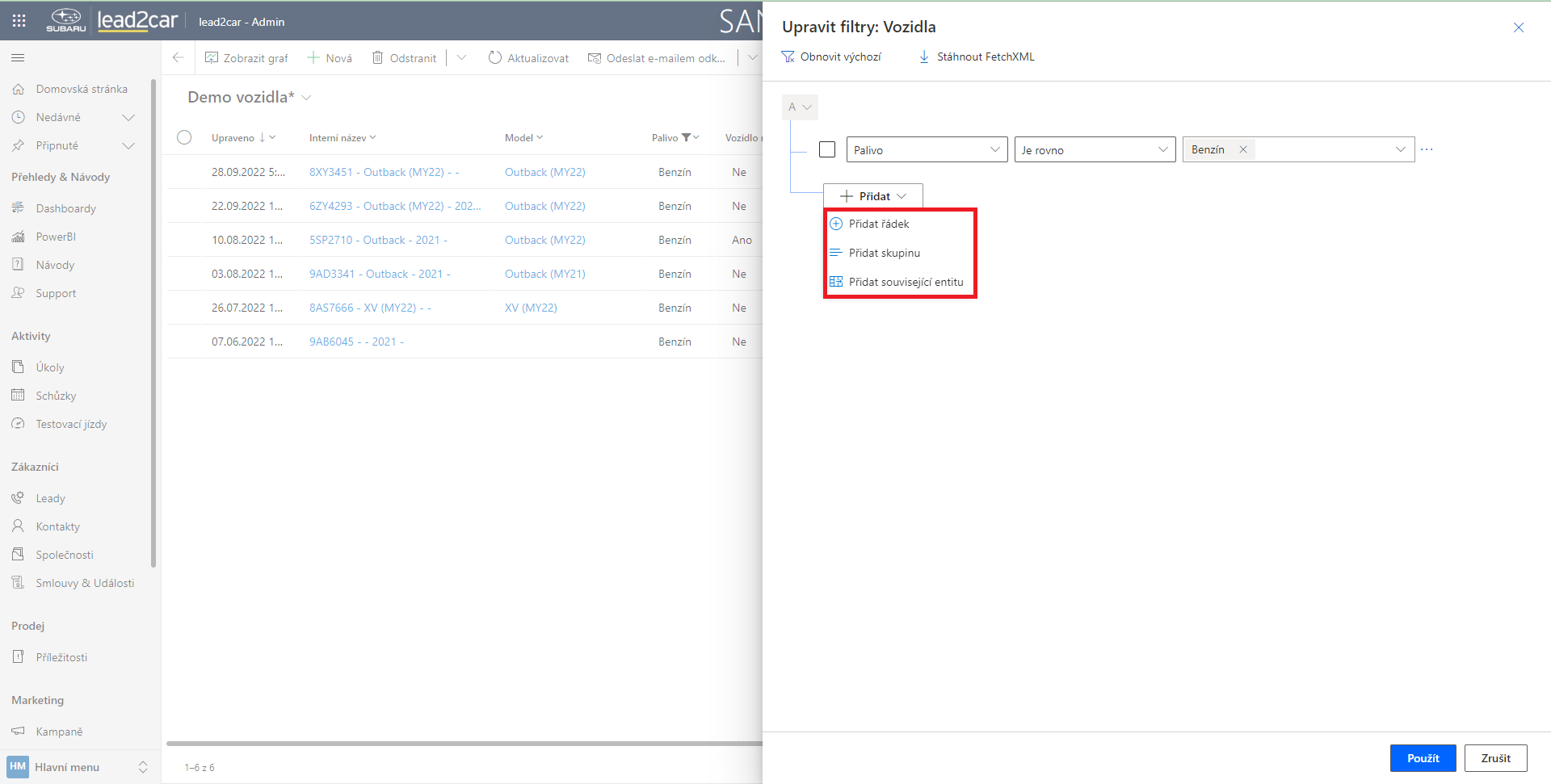Open the Je rovno operator dropdown

tap(1095, 149)
